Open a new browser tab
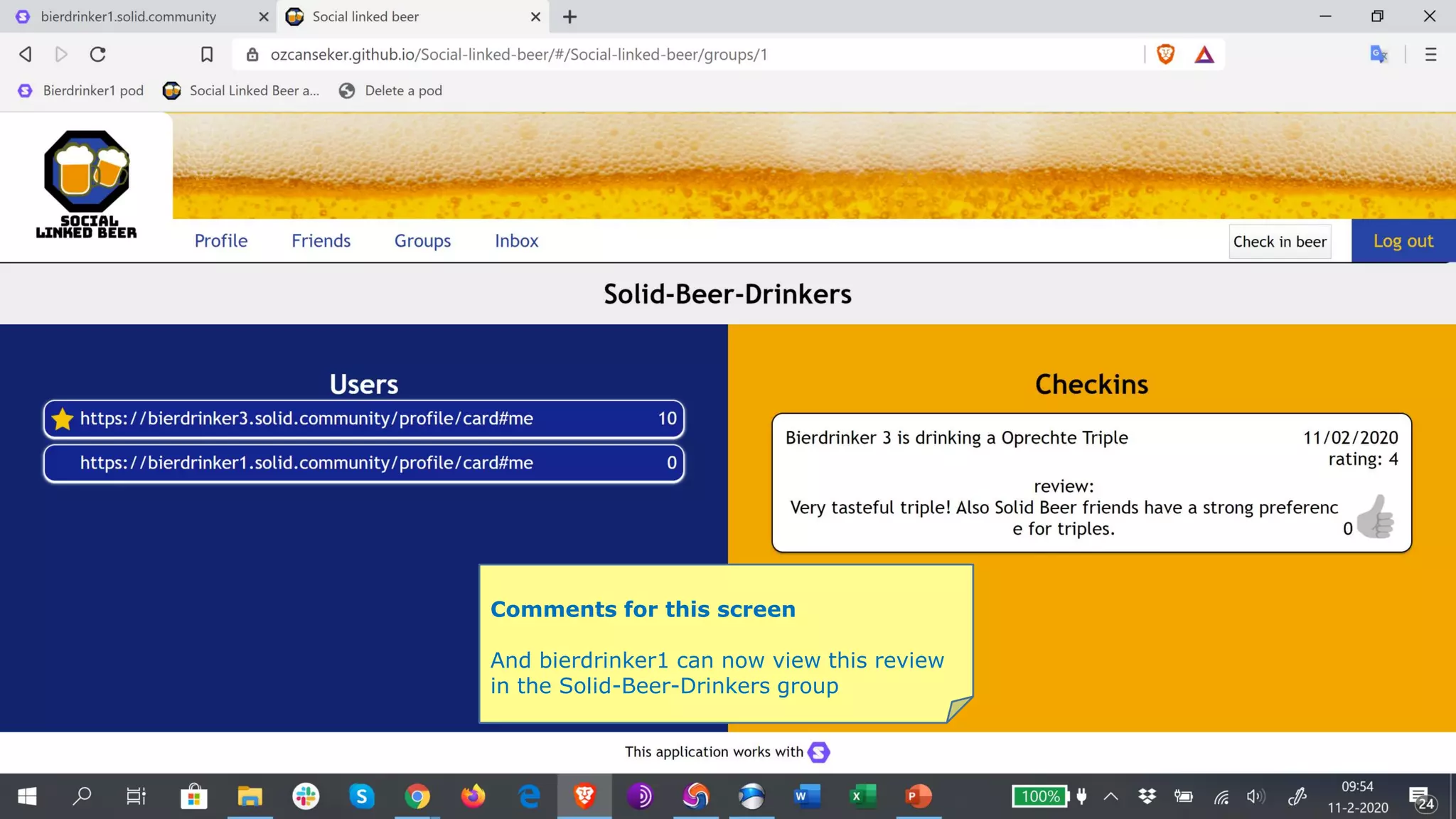The image size is (1456, 819). point(569,16)
